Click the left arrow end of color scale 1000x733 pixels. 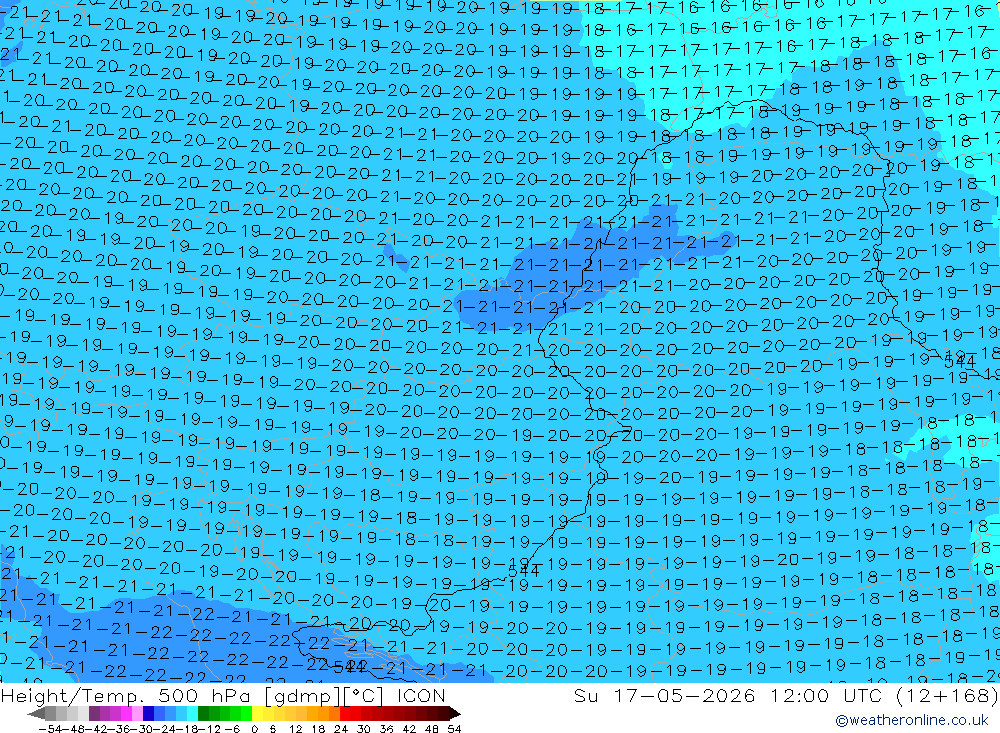pyautogui.click(x=36, y=713)
